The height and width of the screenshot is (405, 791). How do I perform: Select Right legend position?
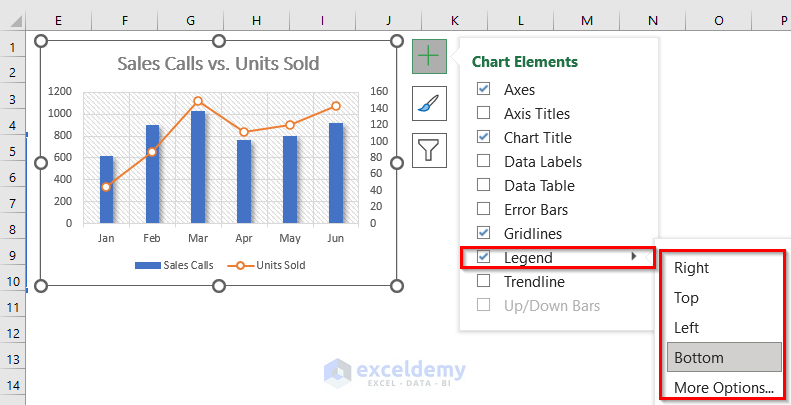click(692, 268)
